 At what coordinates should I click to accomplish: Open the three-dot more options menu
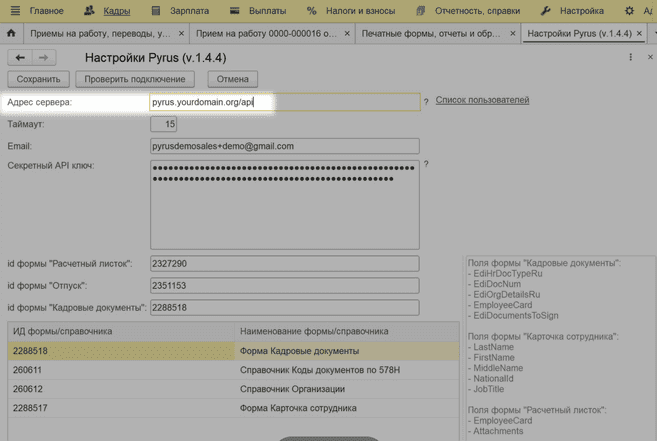pos(630,58)
